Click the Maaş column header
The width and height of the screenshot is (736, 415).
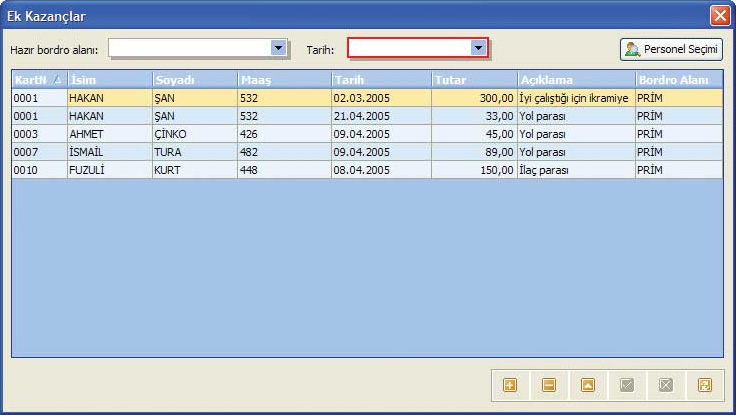(283, 79)
